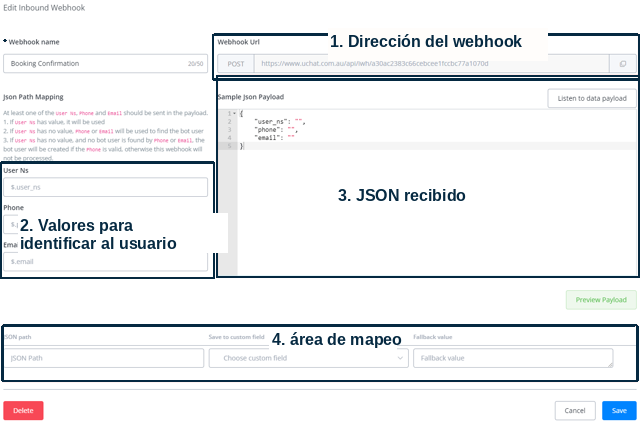
Task: Click the red Delete button
Action: point(23,411)
